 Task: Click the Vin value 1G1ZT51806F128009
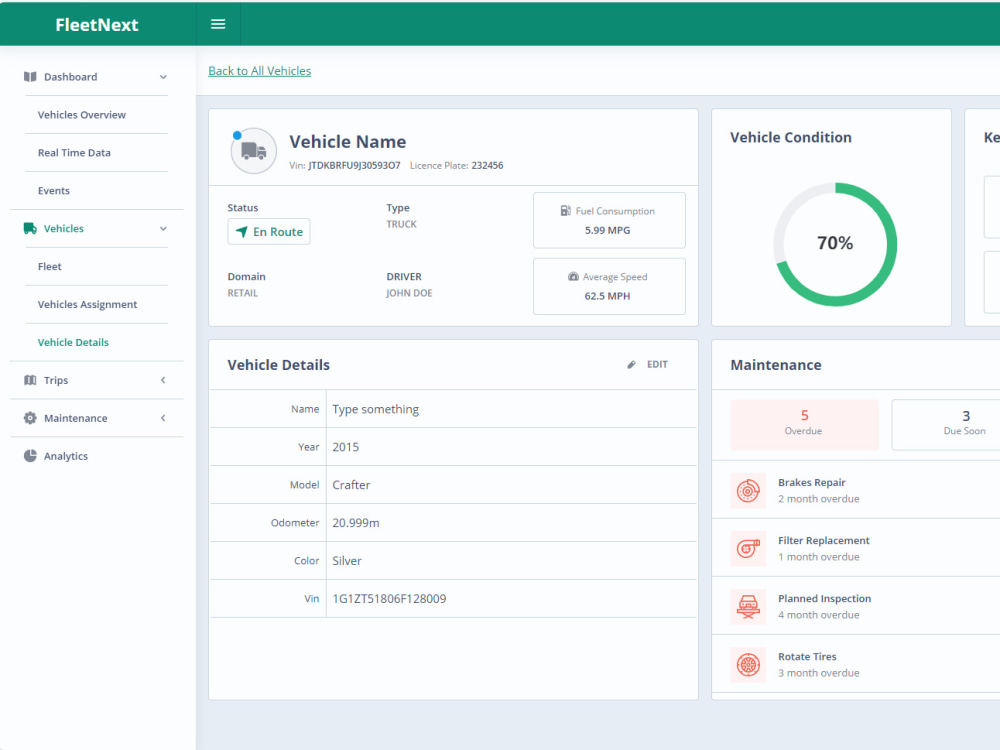point(389,599)
